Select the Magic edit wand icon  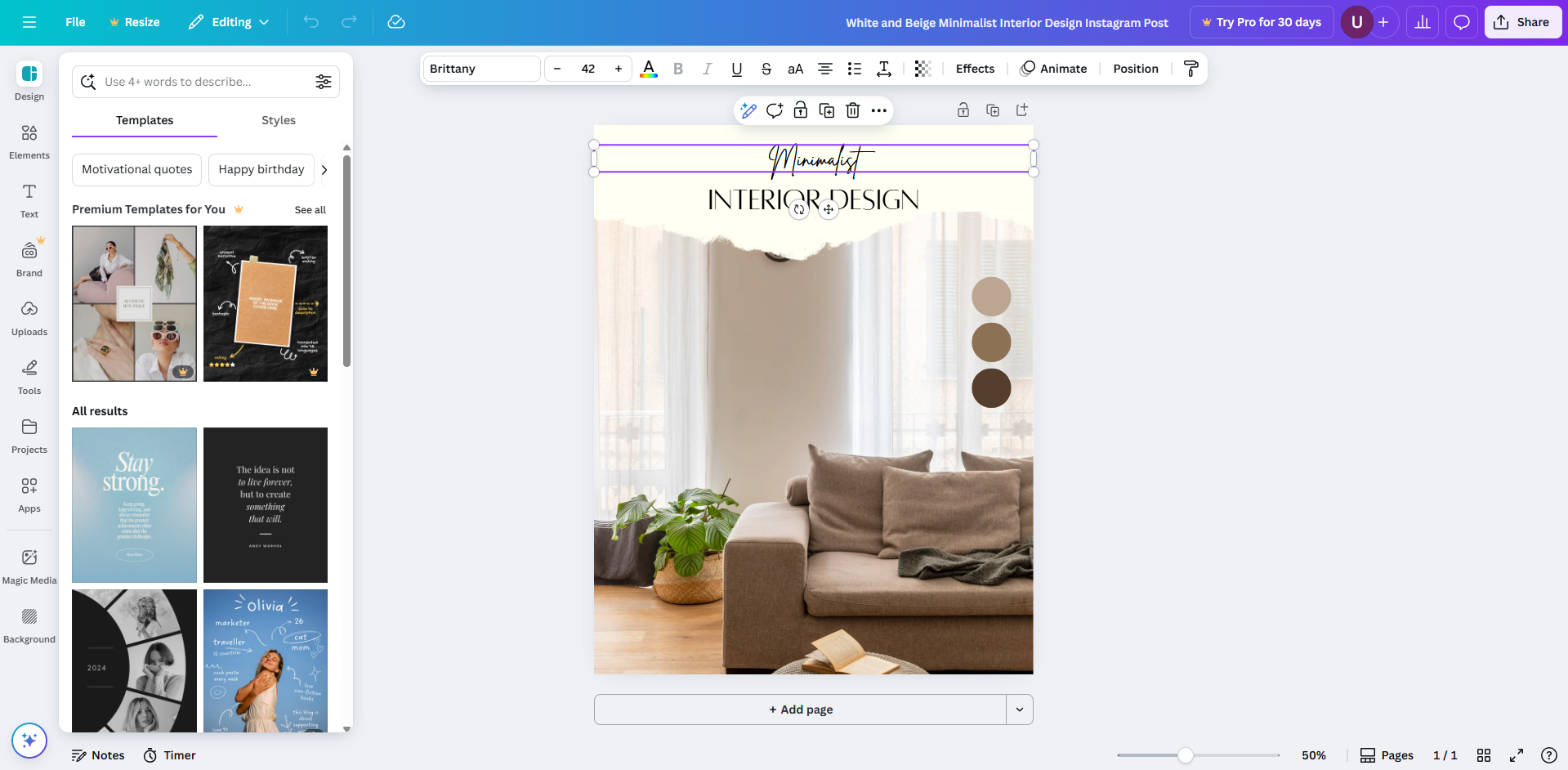748,110
